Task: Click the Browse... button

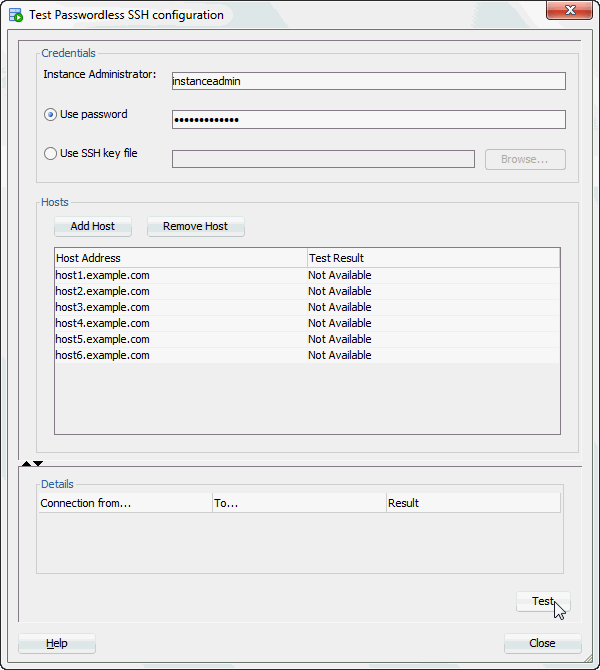Action: [525, 159]
